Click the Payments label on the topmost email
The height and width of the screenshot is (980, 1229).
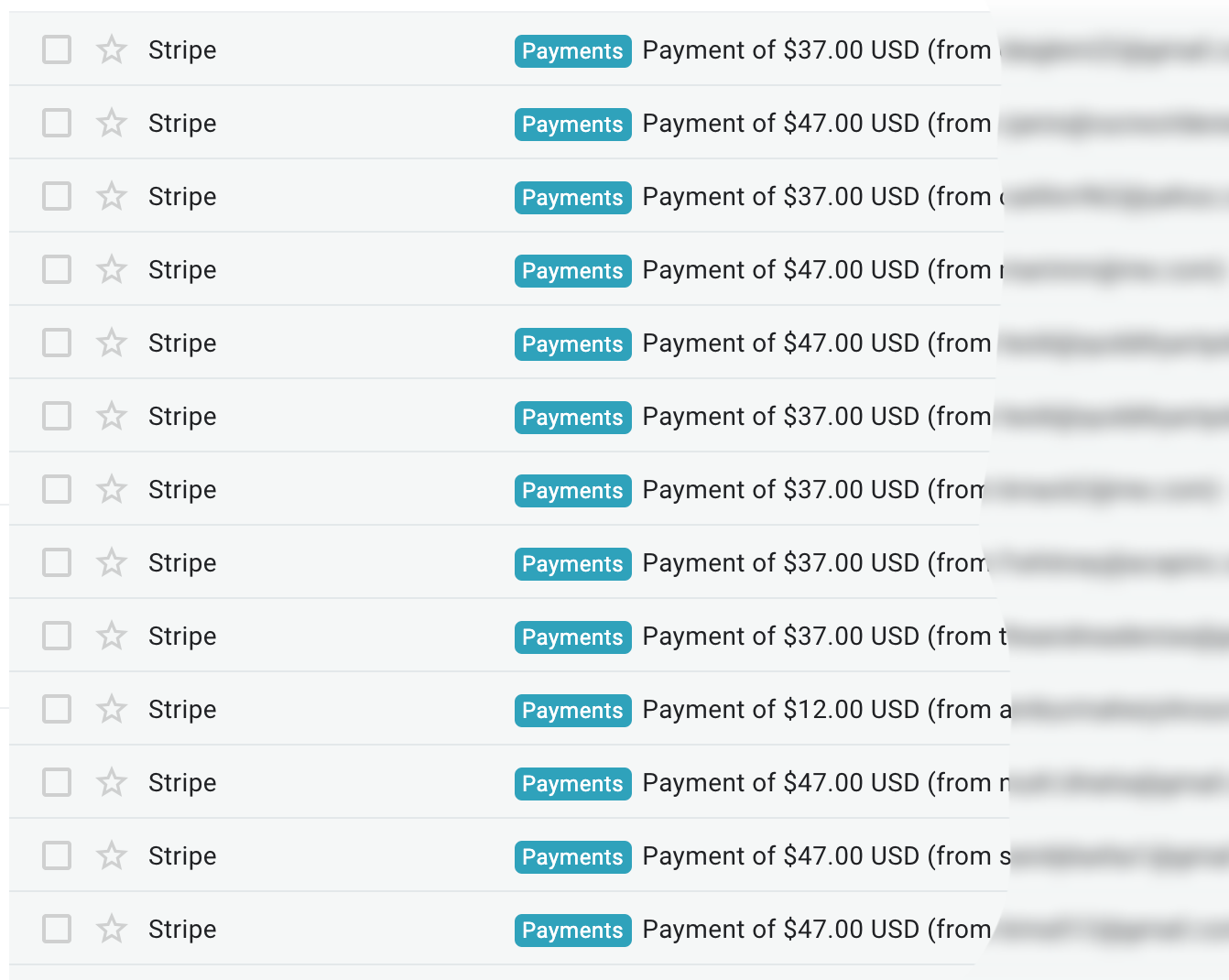pyautogui.click(x=573, y=51)
